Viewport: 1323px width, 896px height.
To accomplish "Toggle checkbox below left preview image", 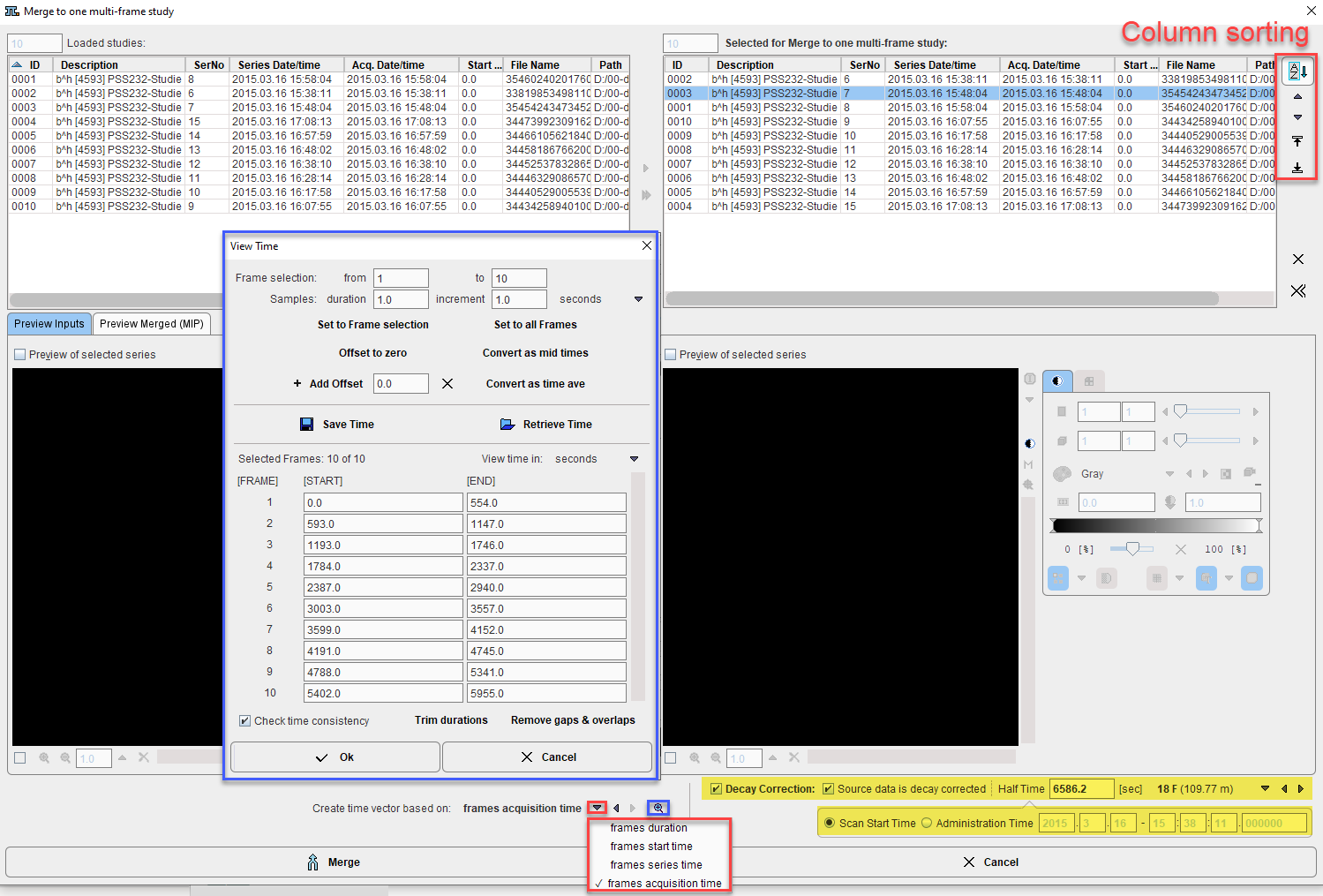I will point(20,757).
